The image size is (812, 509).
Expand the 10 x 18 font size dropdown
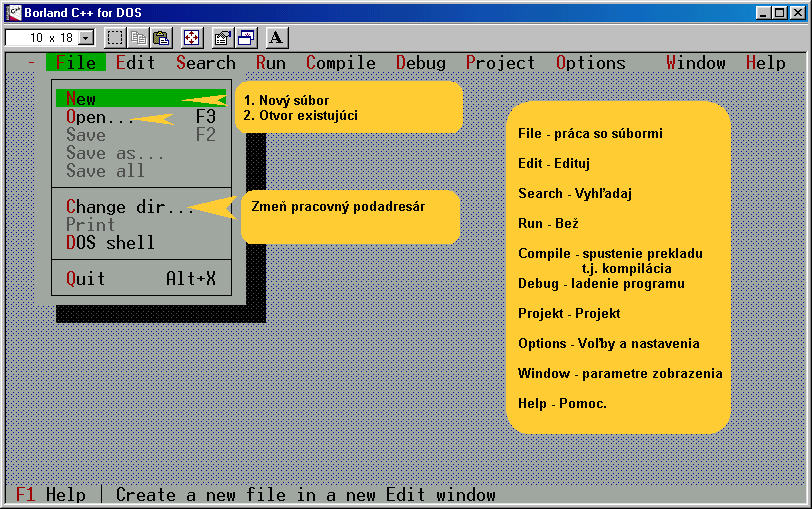coord(85,38)
